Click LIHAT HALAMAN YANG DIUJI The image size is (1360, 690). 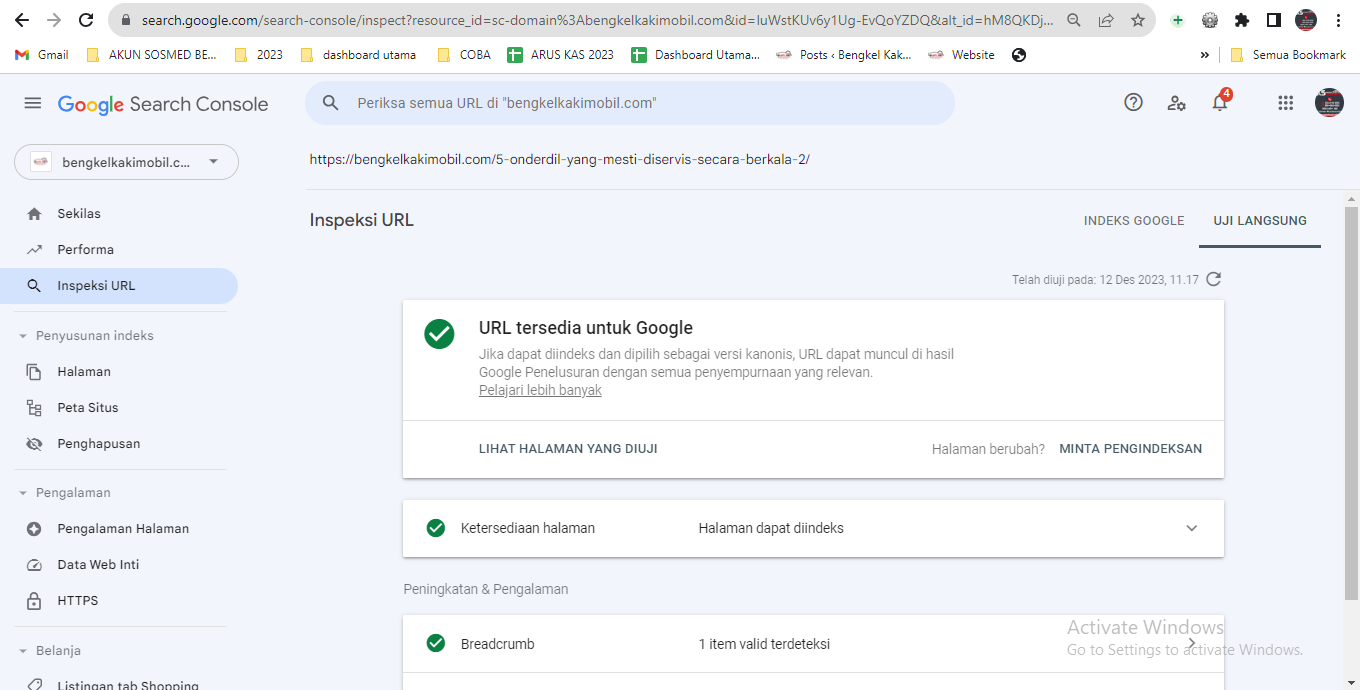(x=568, y=449)
